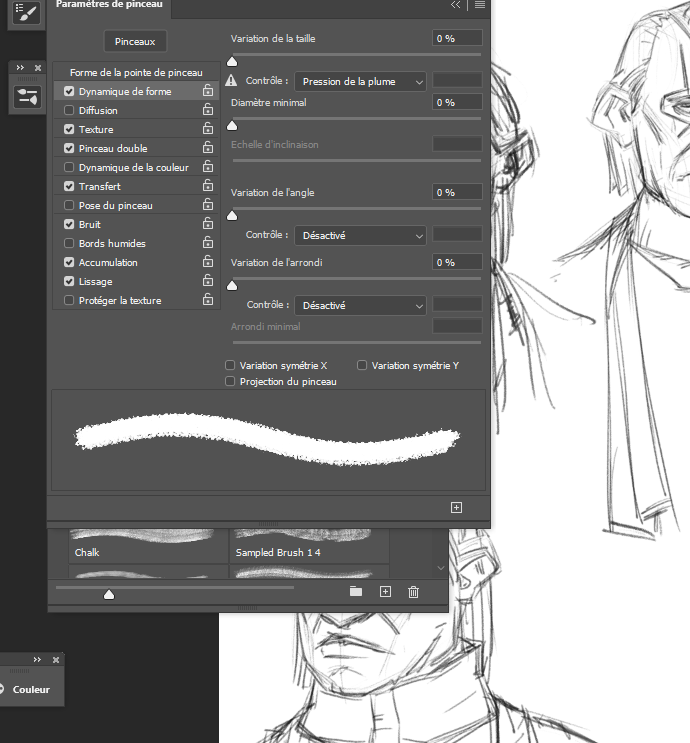Open the brush panel flyout menu icon
690x743 pixels.
[480, 5]
